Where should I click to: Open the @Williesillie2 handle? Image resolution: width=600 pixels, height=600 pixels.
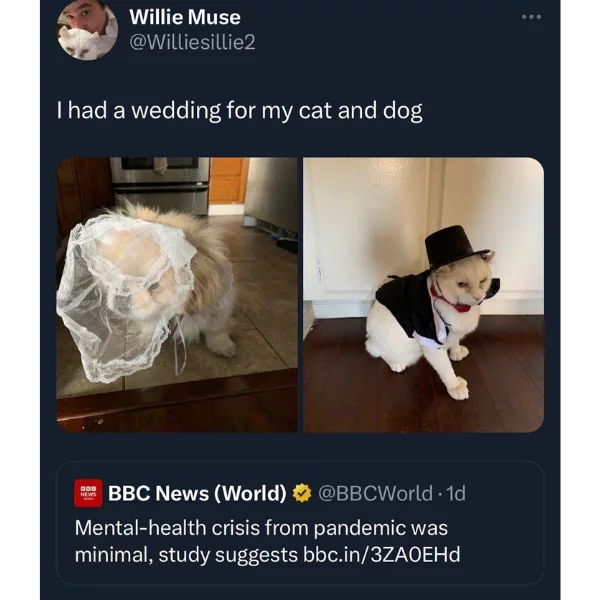[x=193, y=44]
